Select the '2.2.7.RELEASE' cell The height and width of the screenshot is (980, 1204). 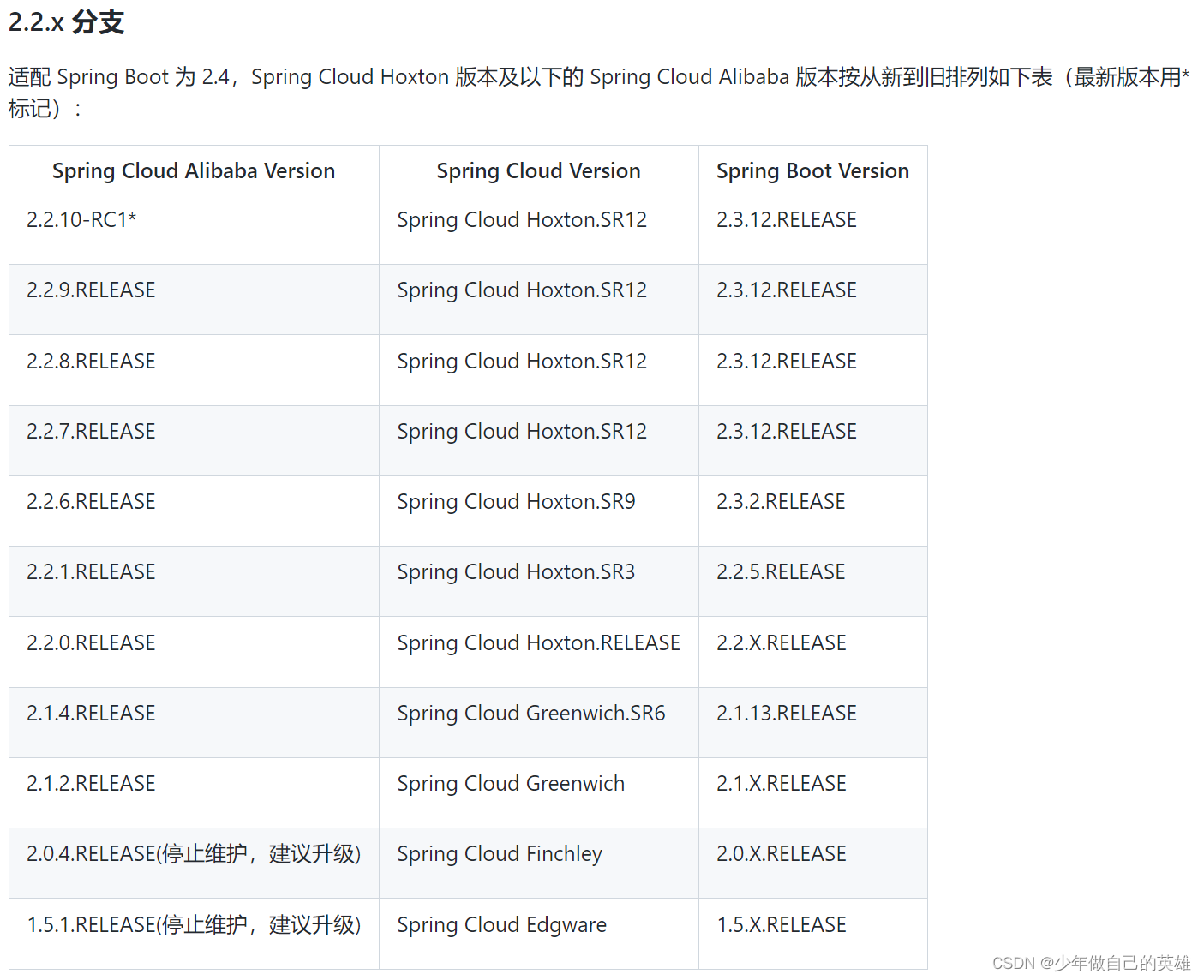pos(194,440)
